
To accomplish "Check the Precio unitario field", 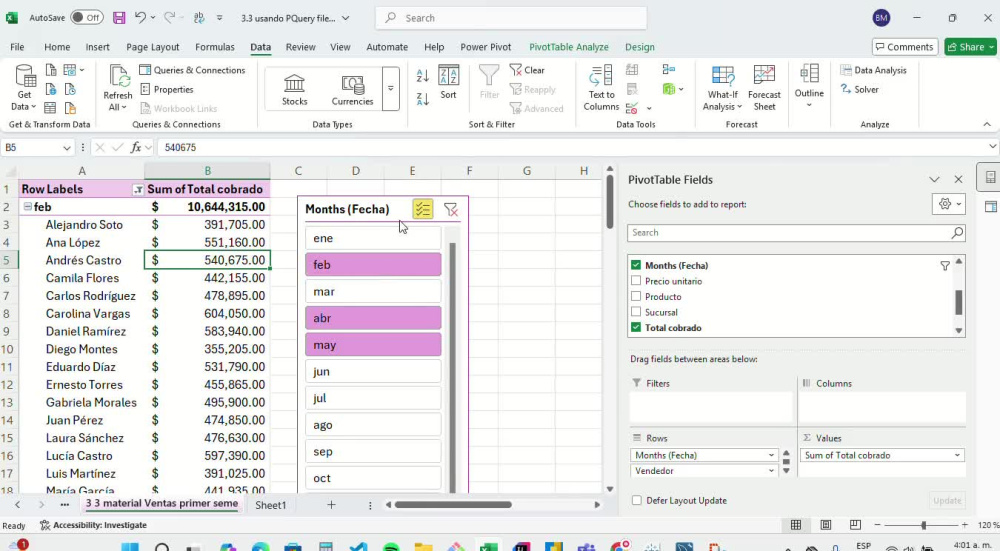I will [636, 281].
